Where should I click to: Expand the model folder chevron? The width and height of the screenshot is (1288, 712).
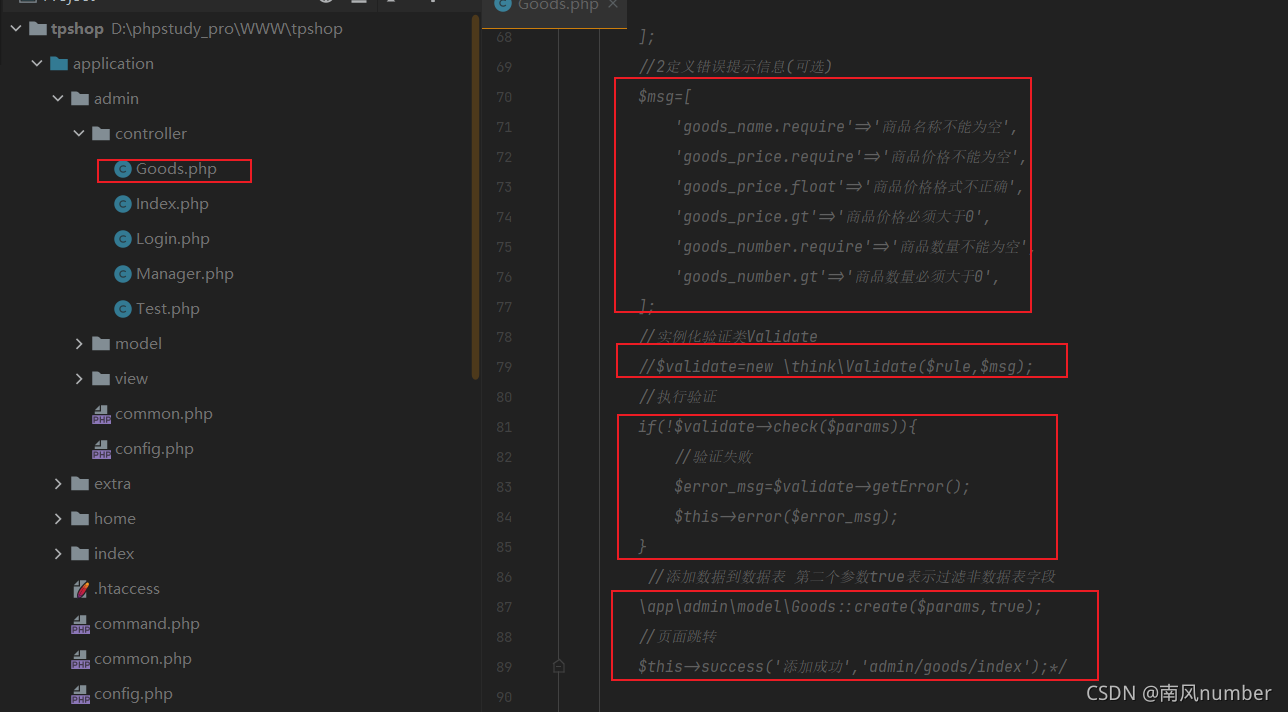click(x=79, y=344)
